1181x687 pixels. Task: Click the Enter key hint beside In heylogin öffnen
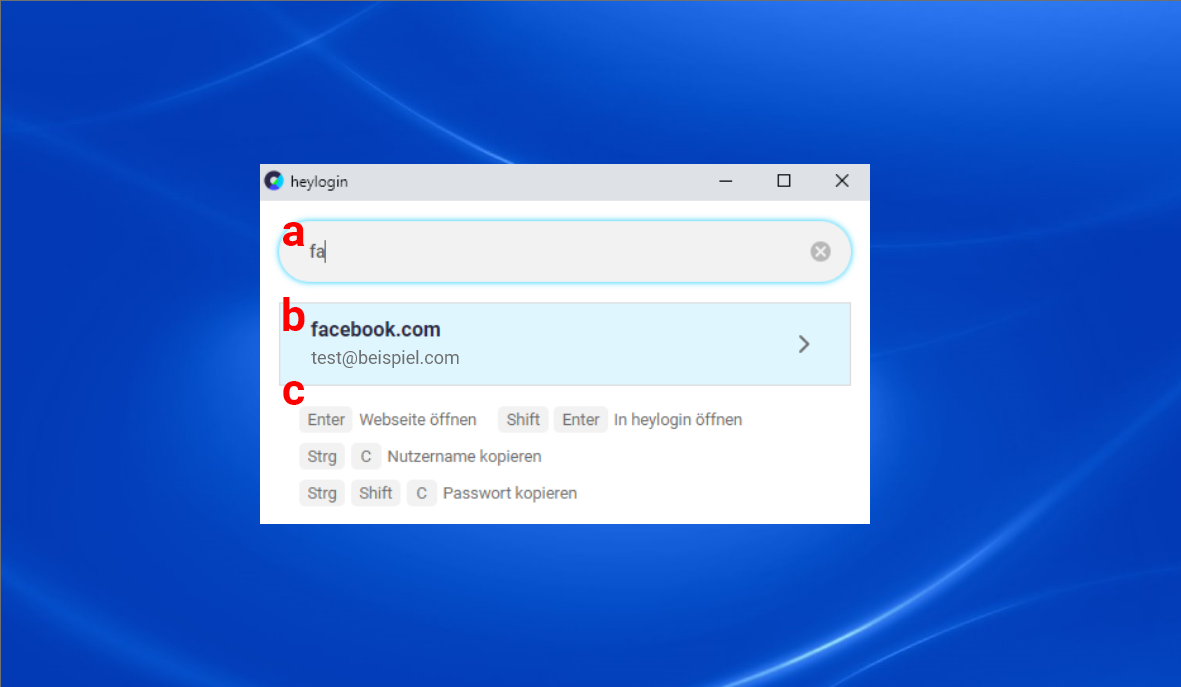(581, 420)
